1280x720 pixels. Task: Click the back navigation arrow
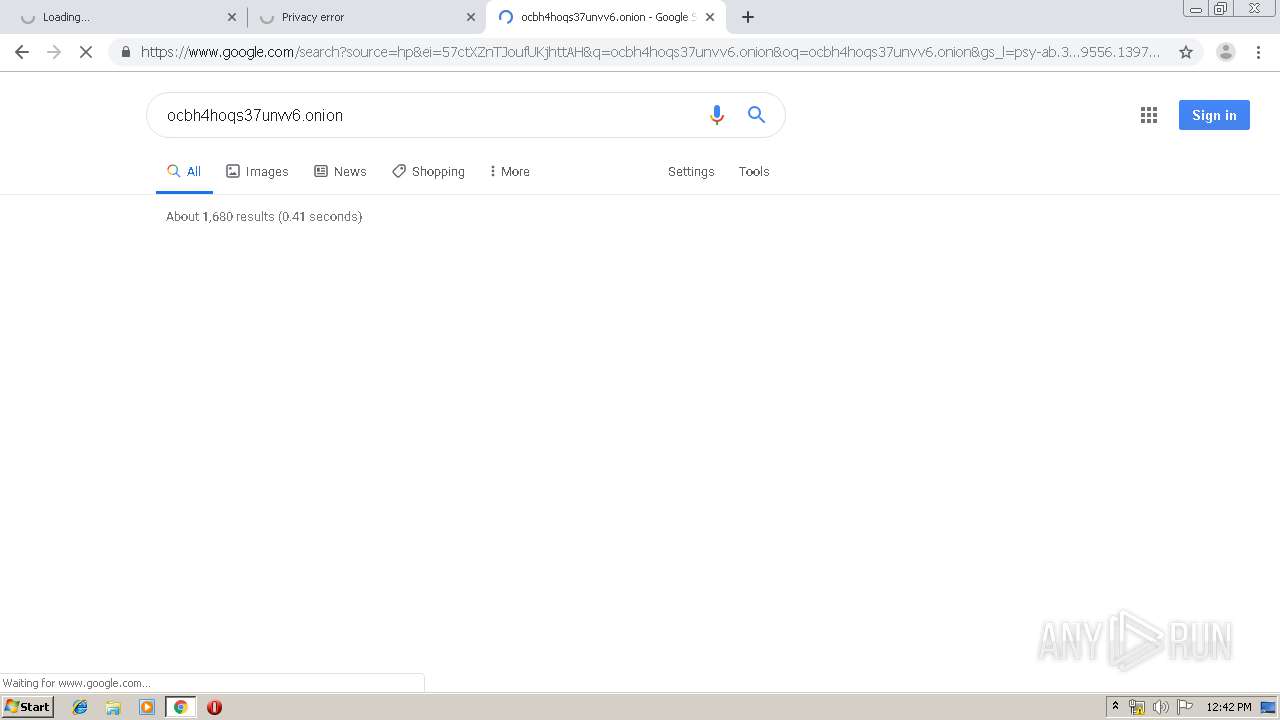[x=22, y=52]
